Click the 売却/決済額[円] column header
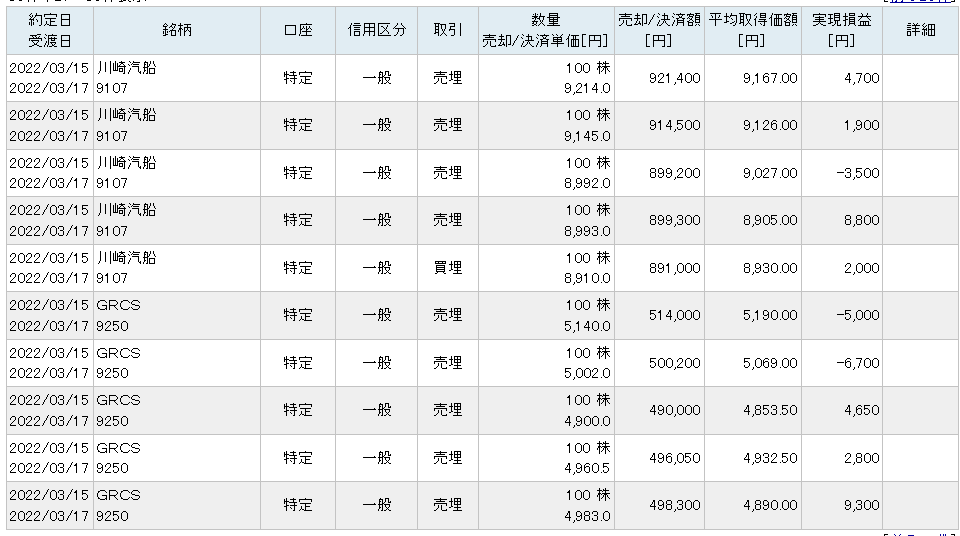This screenshot has height=536, width=960. click(659, 31)
